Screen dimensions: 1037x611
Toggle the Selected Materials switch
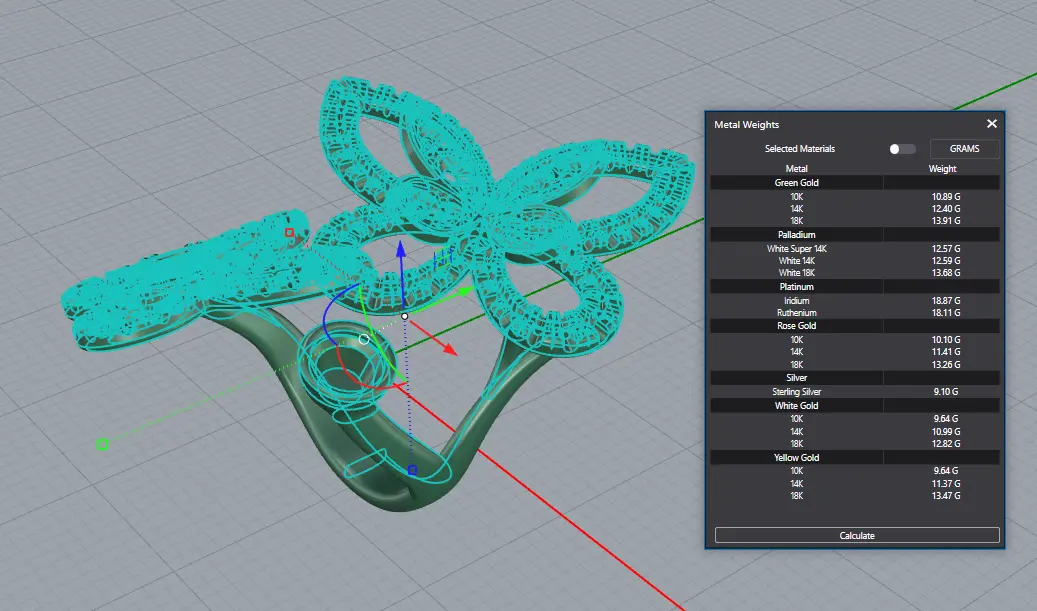[x=902, y=149]
